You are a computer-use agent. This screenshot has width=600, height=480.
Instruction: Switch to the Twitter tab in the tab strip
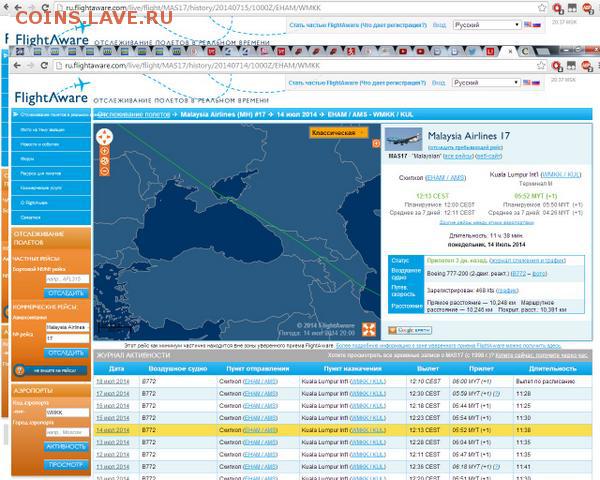tap(471, 51)
